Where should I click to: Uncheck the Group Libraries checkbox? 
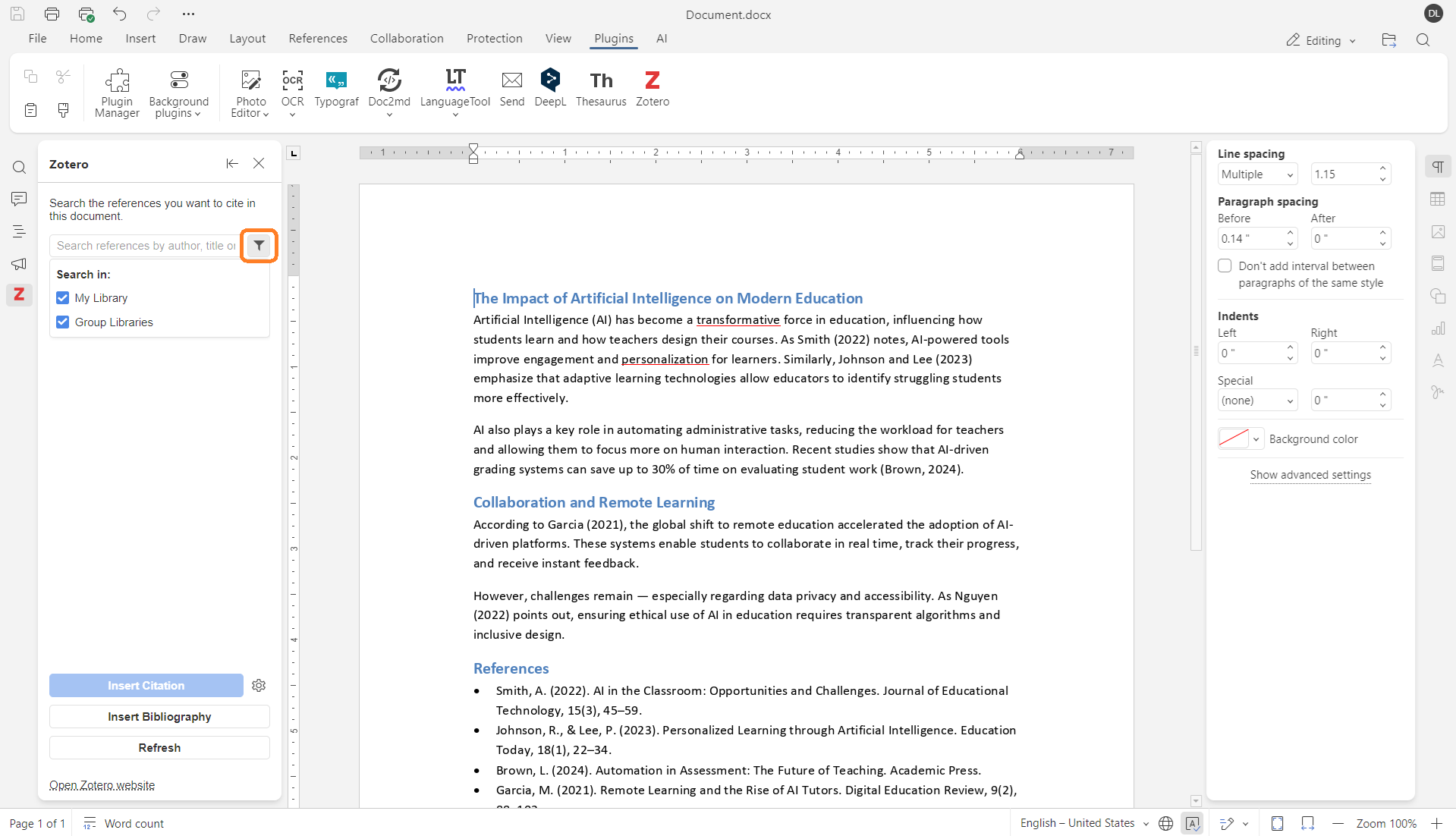(x=63, y=322)
